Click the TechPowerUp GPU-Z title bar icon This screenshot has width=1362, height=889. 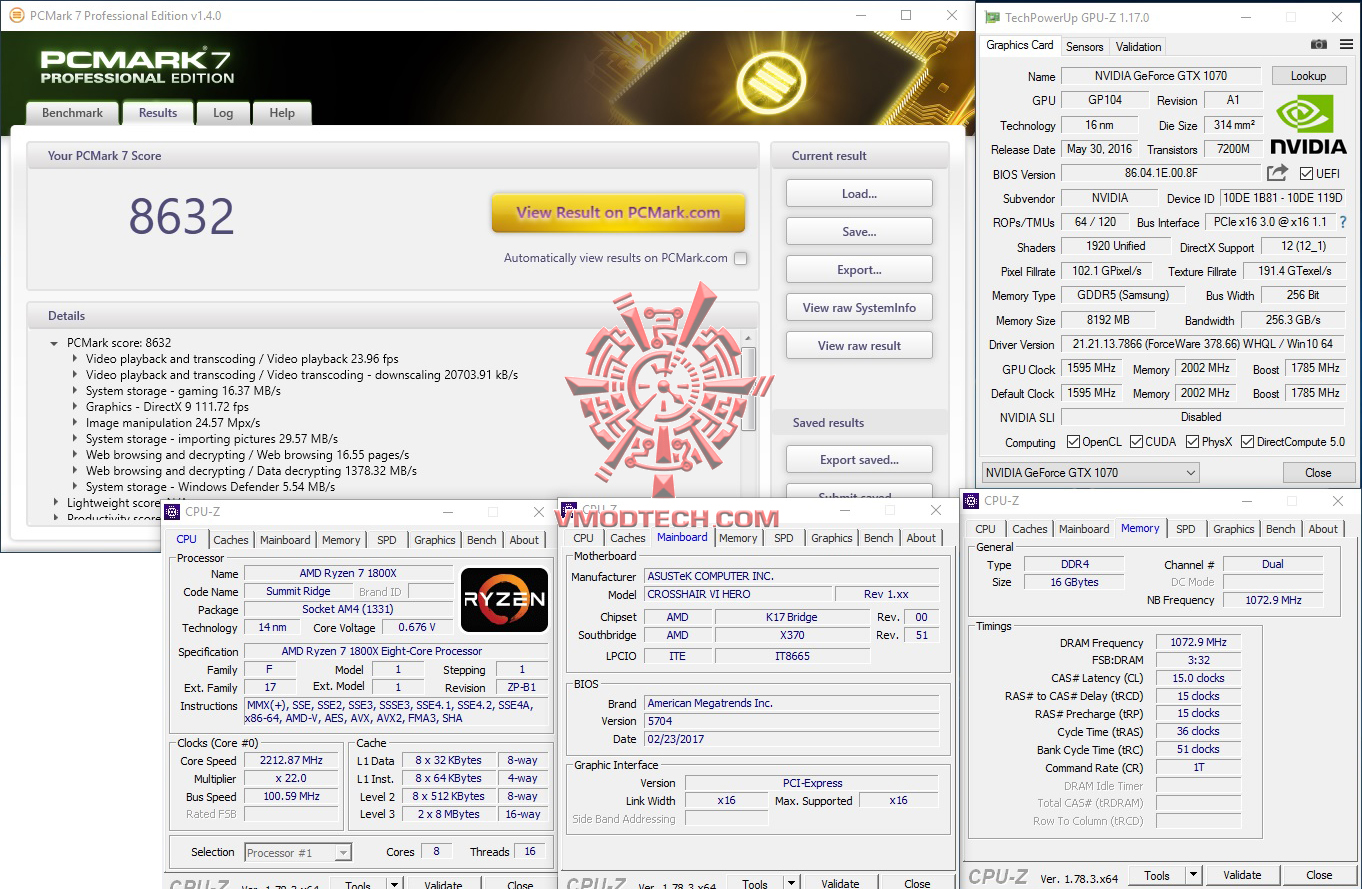[991, 17]
